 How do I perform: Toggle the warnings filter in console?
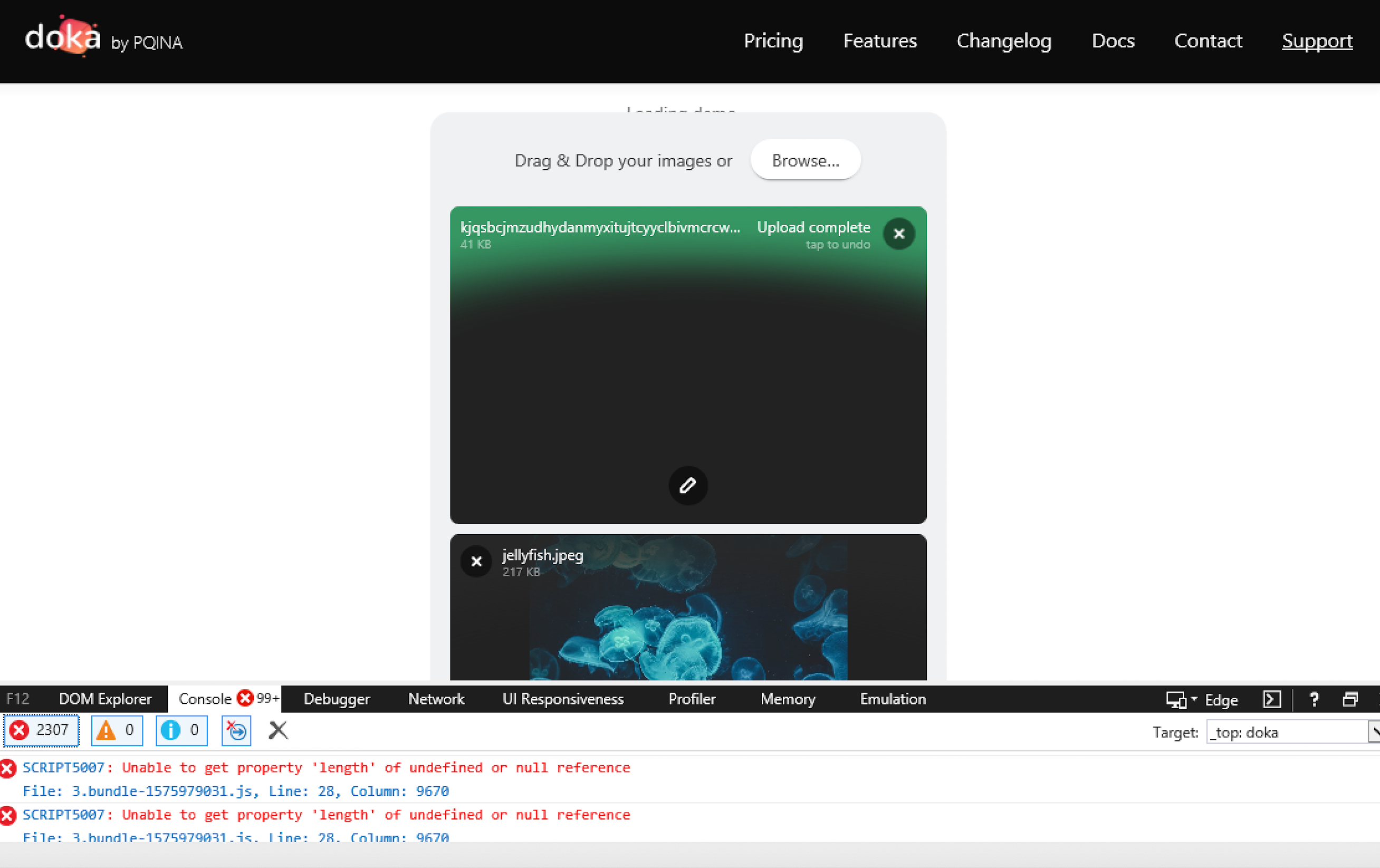point(117,730)
